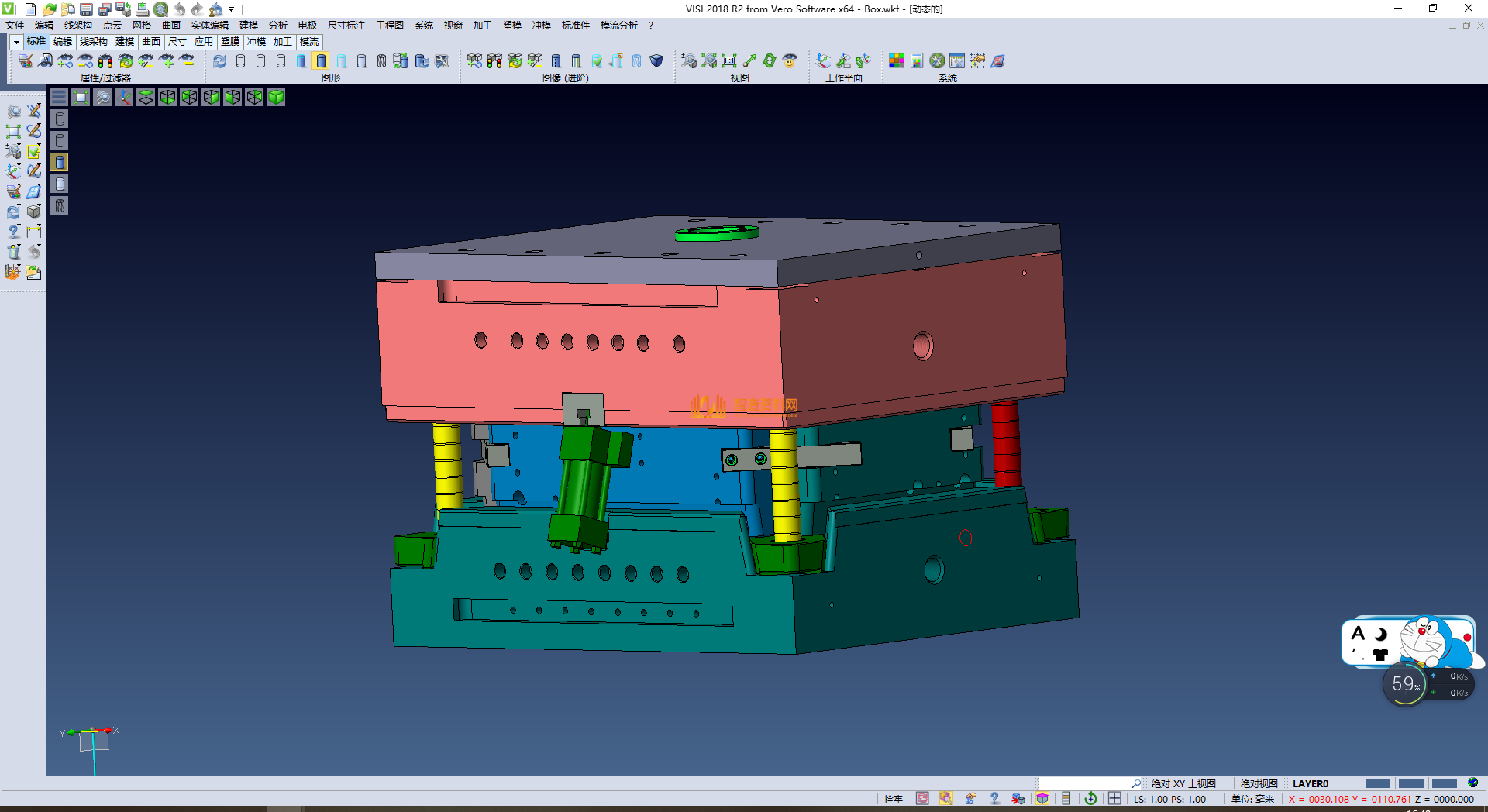The image size is (1488, 812).
Task: Switch to the 建模 ribbon tab
Action: click(124, 42)
